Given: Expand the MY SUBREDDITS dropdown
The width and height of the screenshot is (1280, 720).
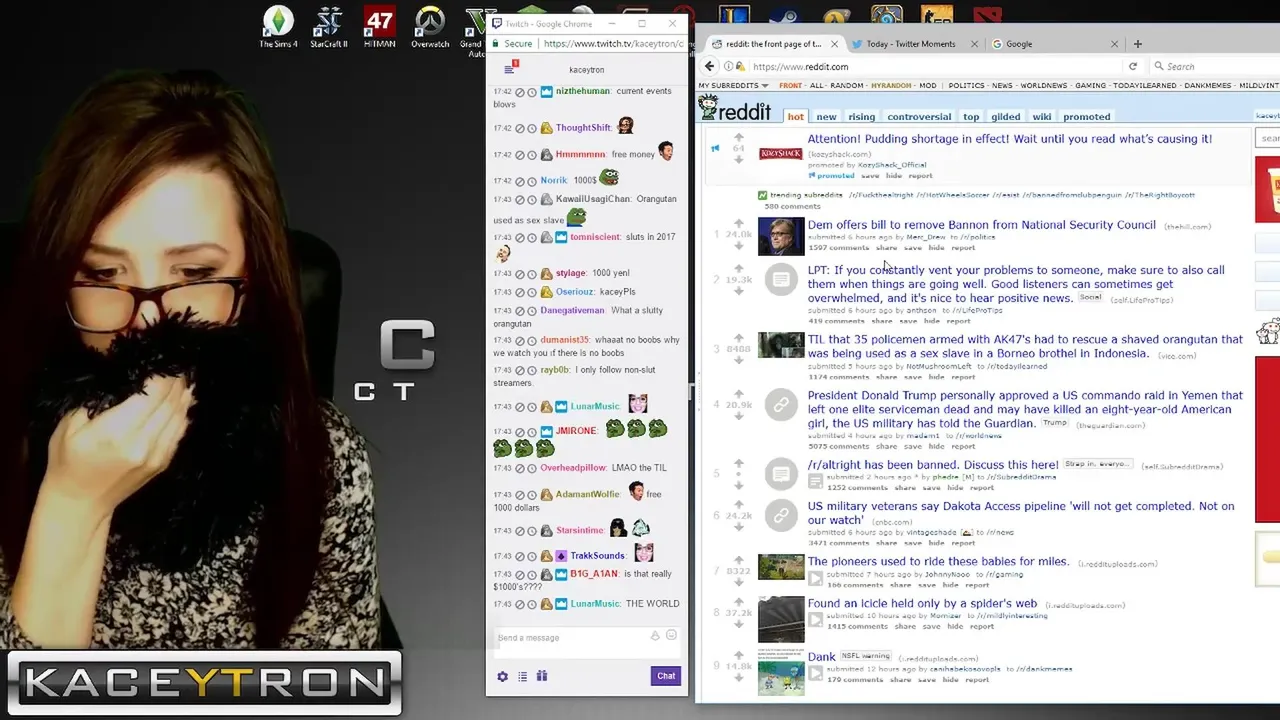Looking at the screenshot, I should pos(733,86).
